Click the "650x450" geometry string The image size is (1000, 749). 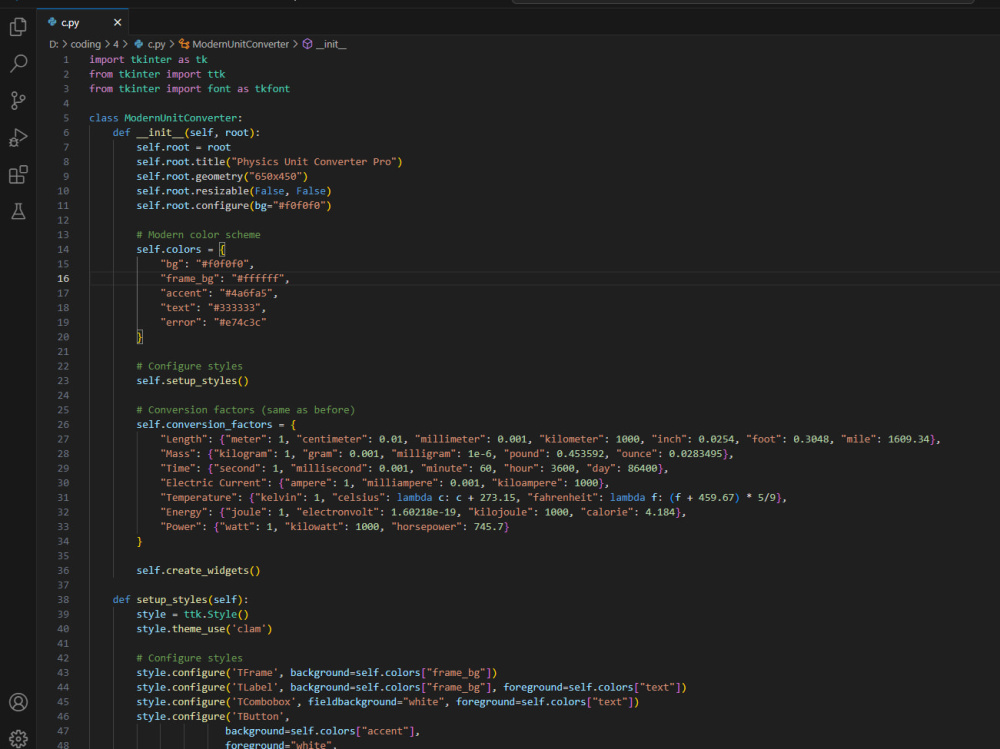point(278,176)
